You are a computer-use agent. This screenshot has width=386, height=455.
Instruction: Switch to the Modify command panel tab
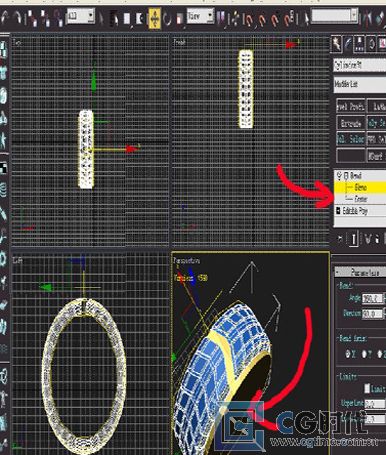coord(348,44)
